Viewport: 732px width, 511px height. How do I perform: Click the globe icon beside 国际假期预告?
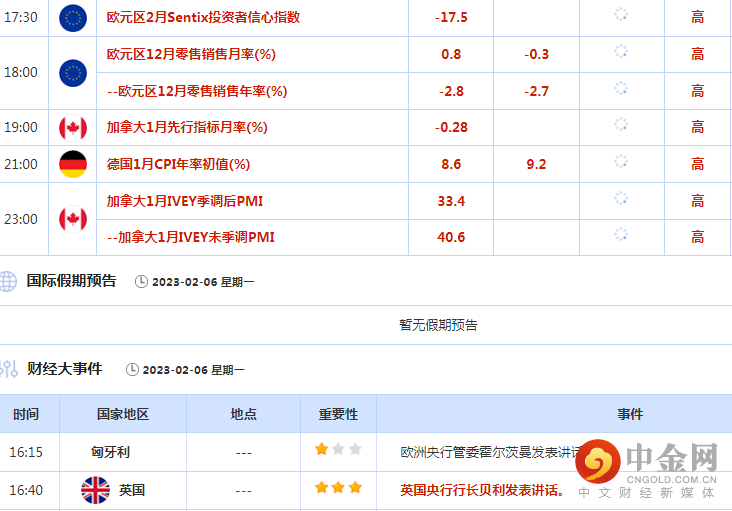(7, 281)
